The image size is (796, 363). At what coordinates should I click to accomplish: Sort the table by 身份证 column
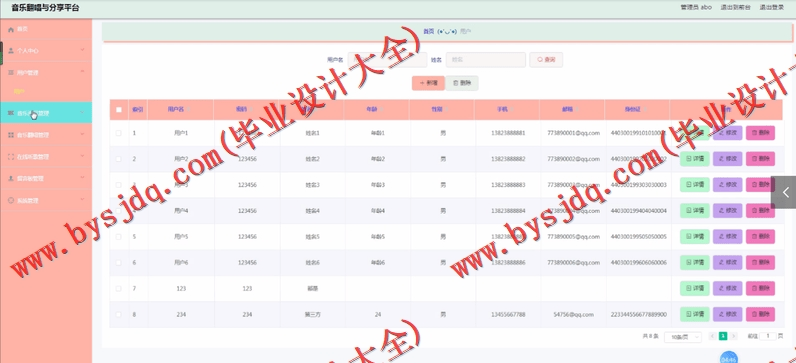click(644, 110)
